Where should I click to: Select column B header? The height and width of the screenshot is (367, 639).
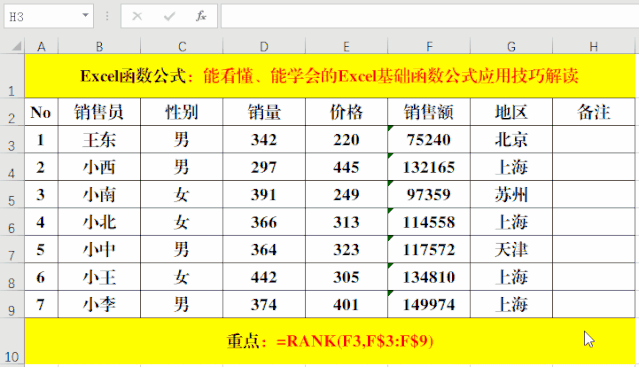[99, 46]
